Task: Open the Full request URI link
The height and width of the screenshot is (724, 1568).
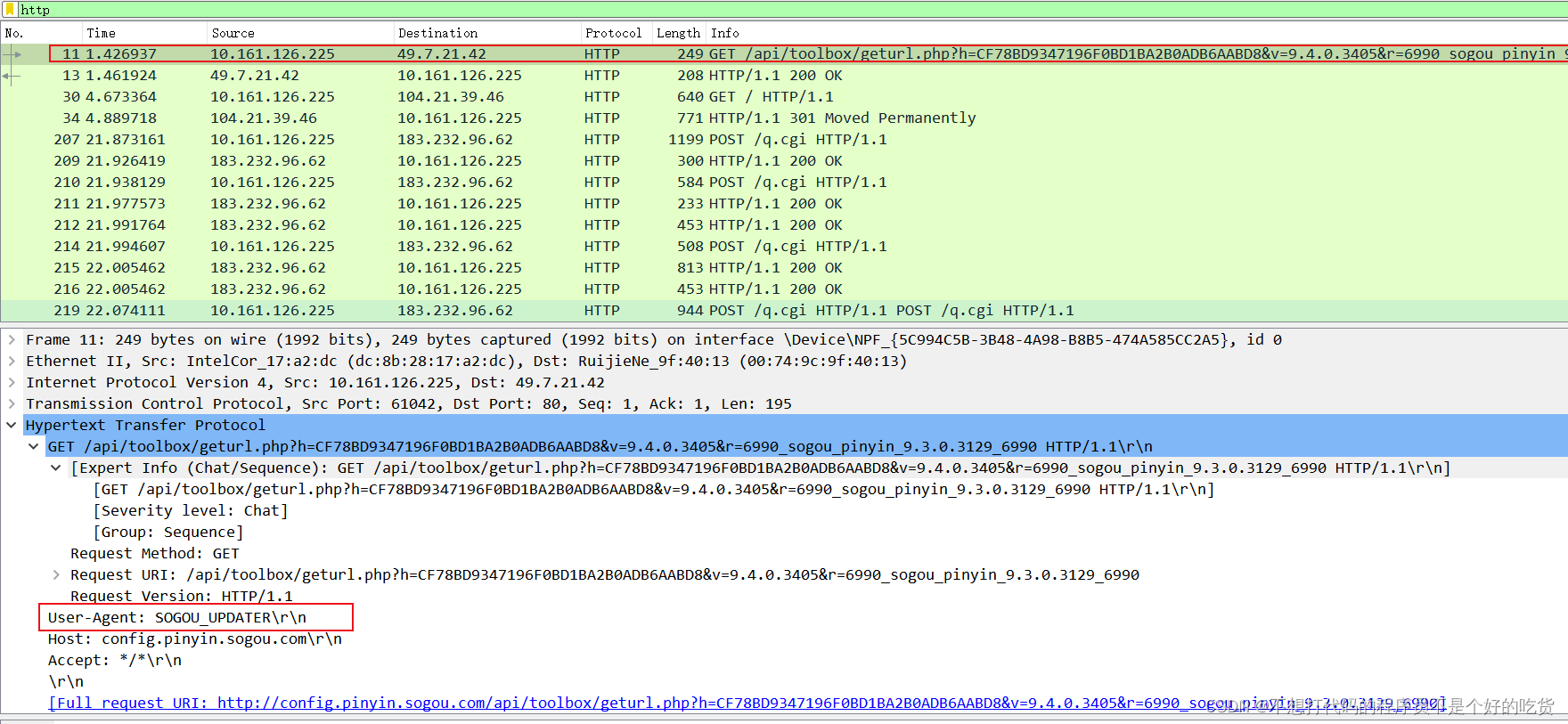Action: pos(746,703)
